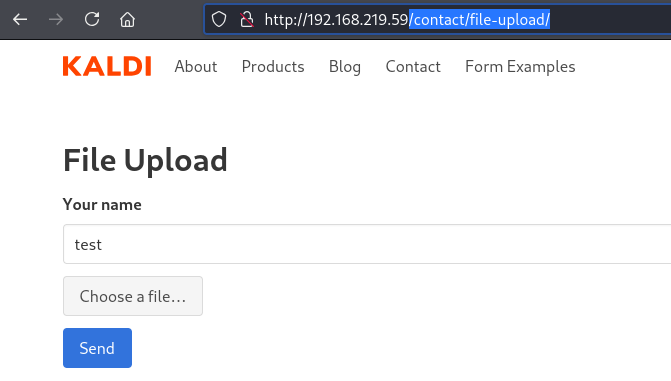Open the browser home page icon
Viewport: 671px width, 381px height.
[x=128, y=19]
